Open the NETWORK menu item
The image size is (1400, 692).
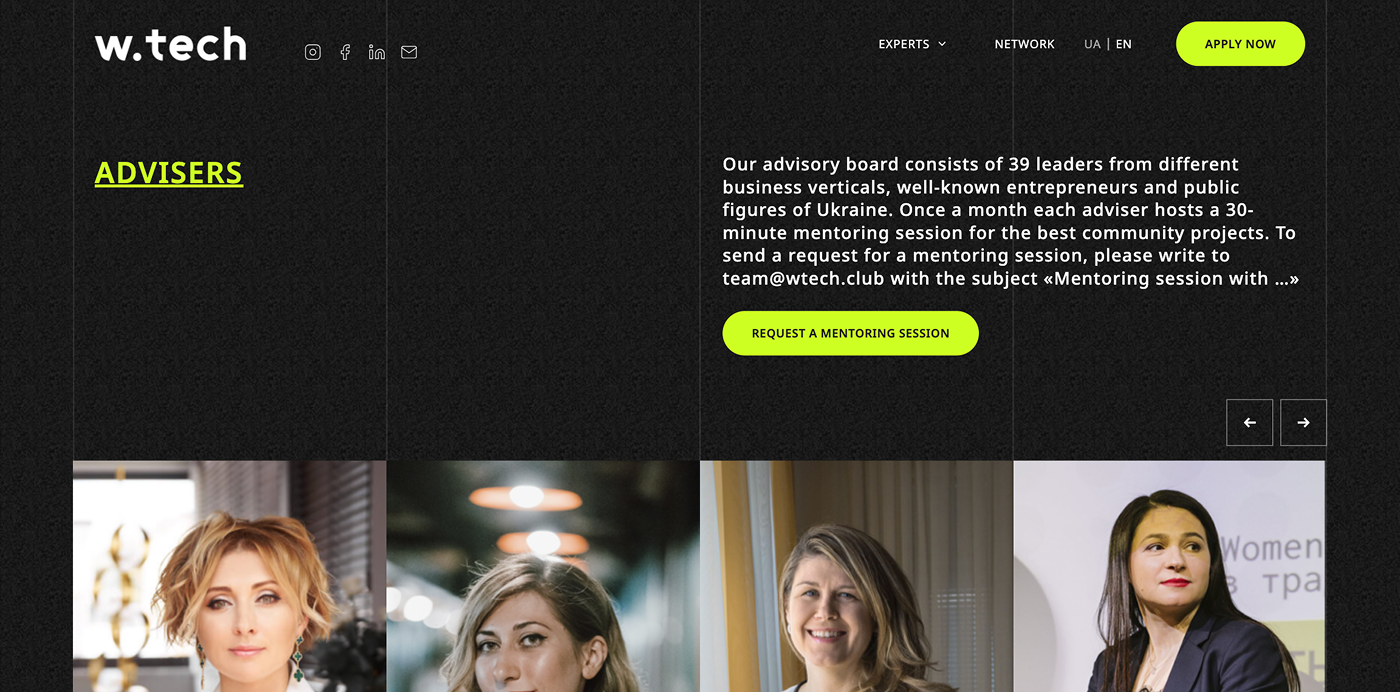click(1025, 44)
